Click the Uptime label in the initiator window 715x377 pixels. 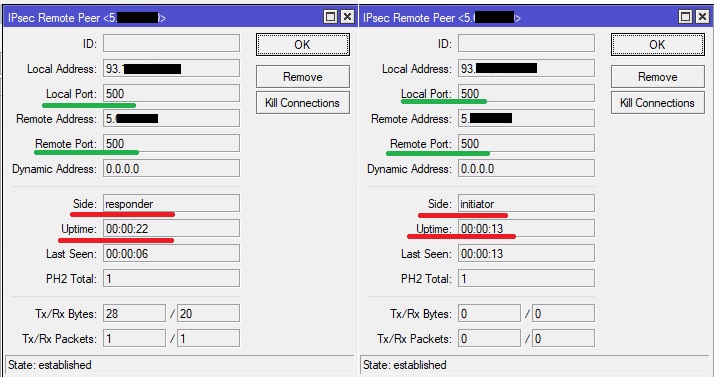(x=434, y=228)
